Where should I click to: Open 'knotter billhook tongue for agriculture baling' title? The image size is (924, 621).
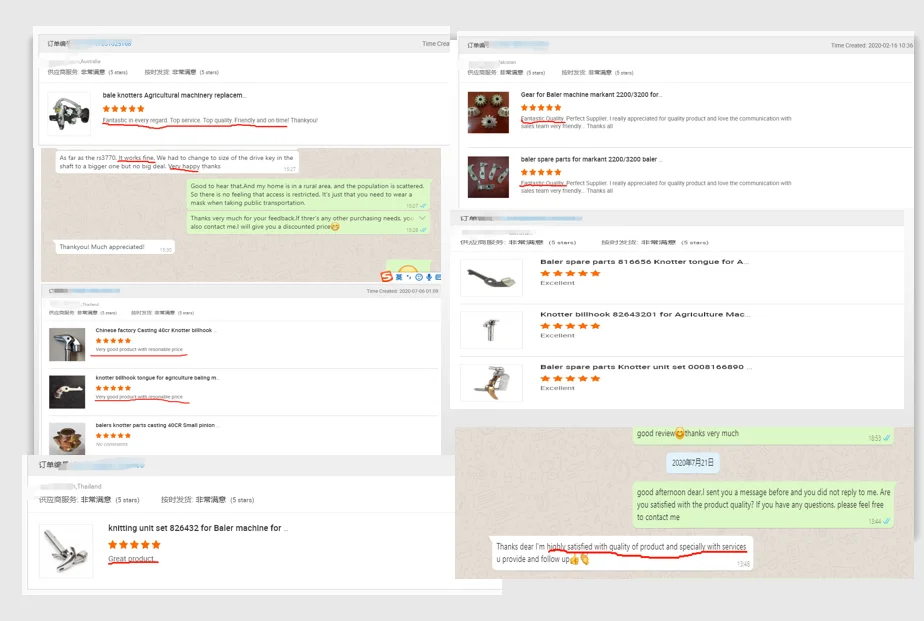tap(157, 378)
